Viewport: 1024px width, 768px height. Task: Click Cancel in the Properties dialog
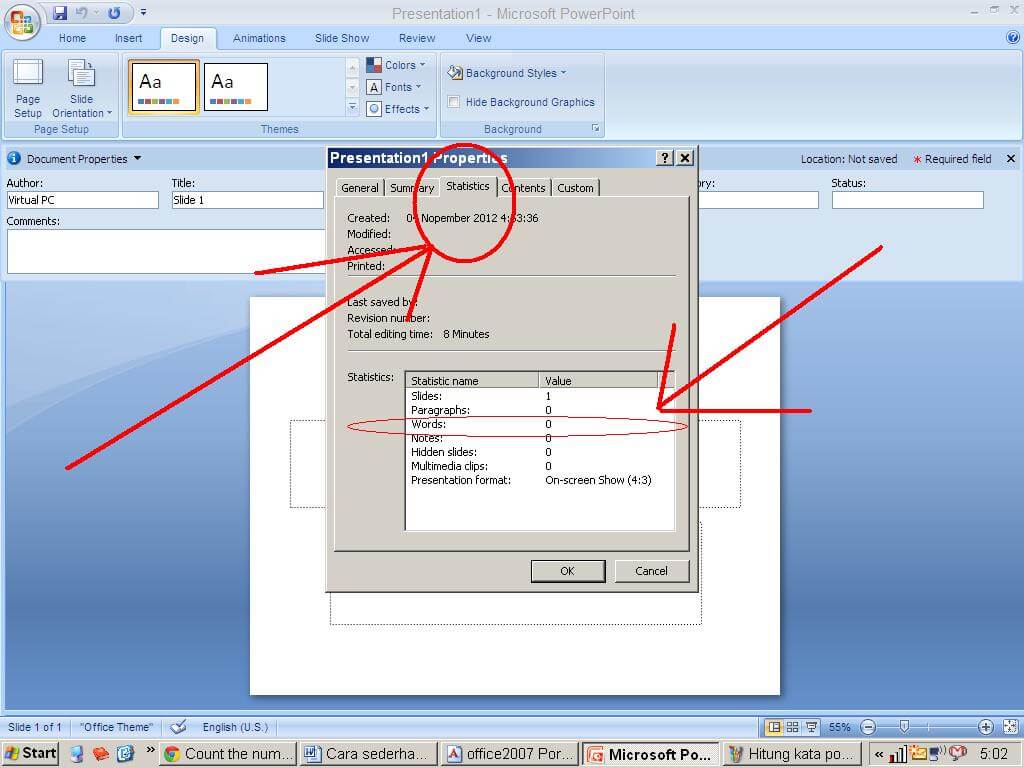(x=652, y=571)
